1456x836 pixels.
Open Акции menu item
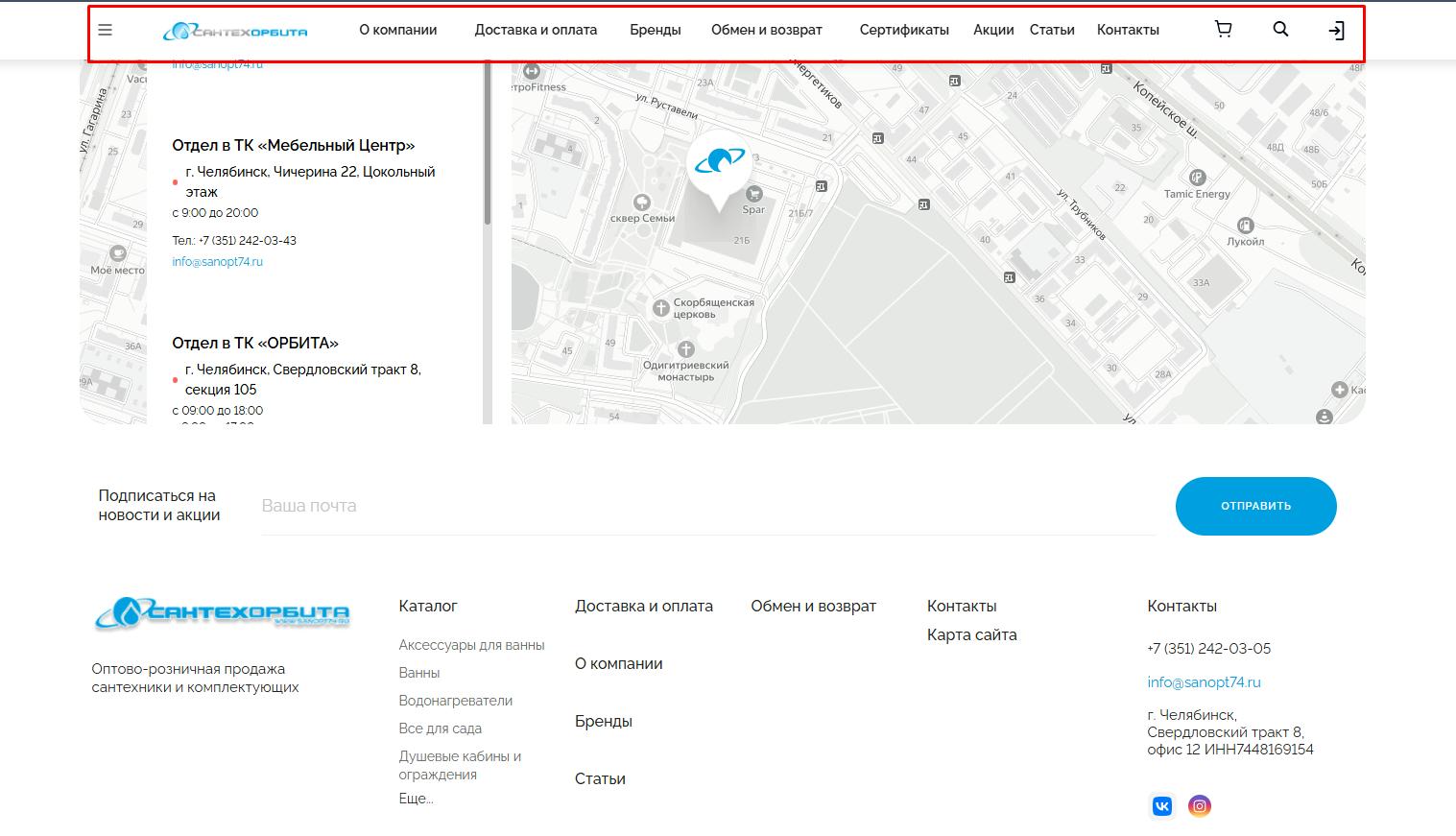(x=993, y=30)
